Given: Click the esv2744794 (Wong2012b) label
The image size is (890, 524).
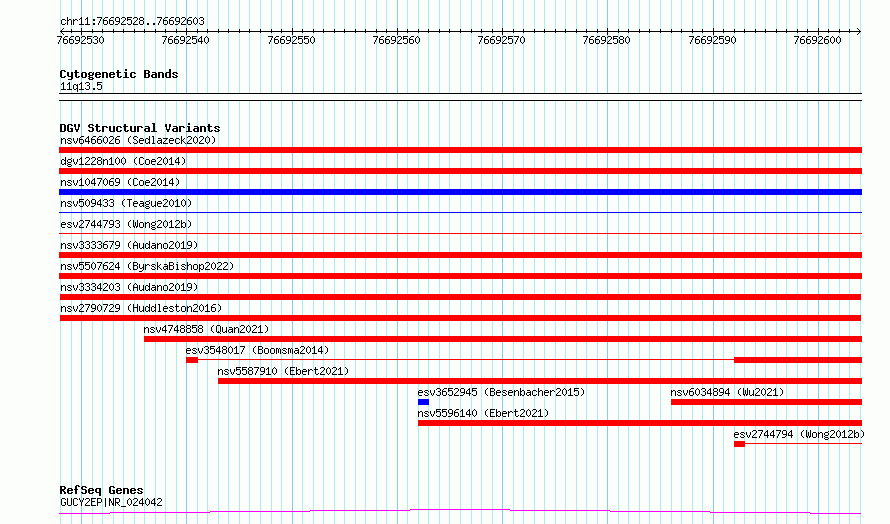Looking at the screenshot, I should pyautogui.click(x=799, y=434).
